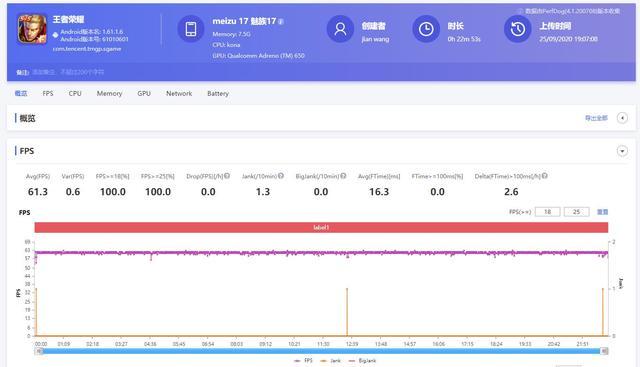Click the duration clock icon
This screenshot has height=367, width=640.
coord(426,29)
